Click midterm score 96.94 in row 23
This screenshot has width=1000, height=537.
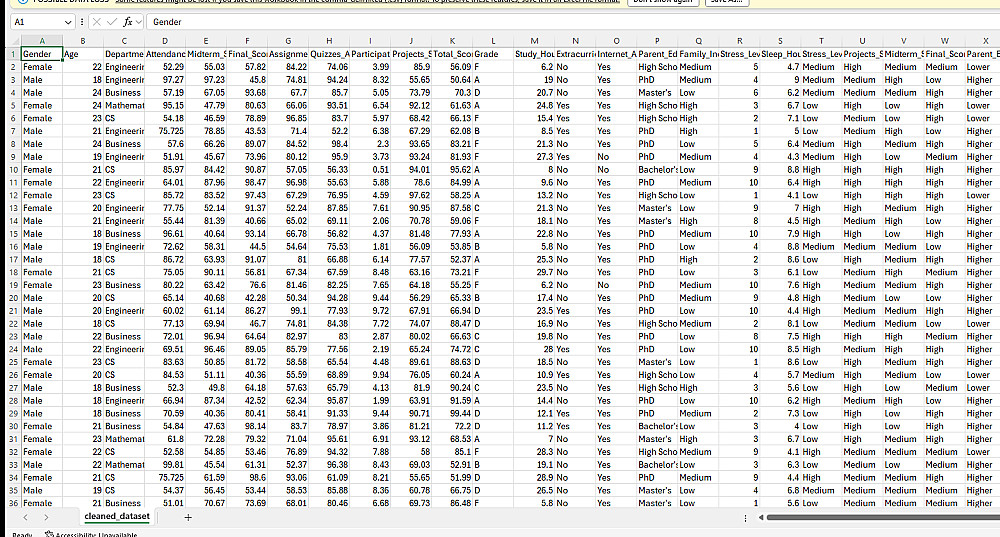pos(206,336)
